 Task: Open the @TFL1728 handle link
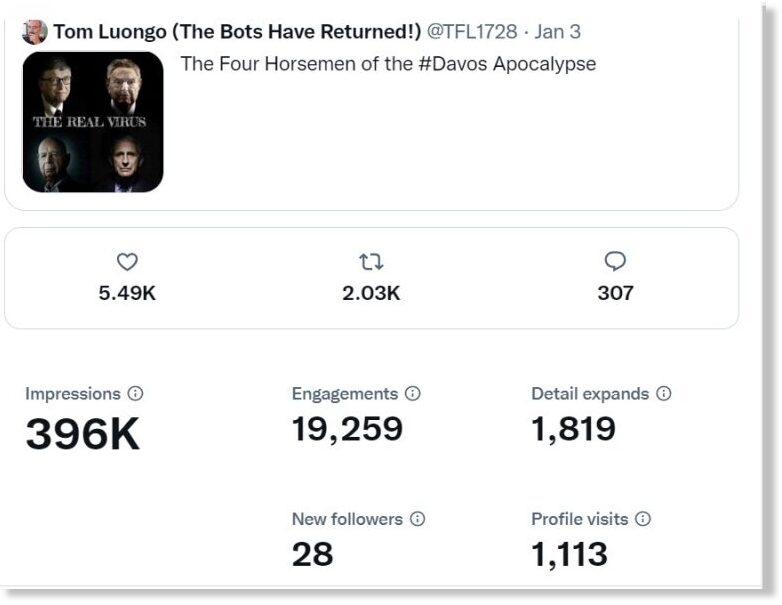472,32
